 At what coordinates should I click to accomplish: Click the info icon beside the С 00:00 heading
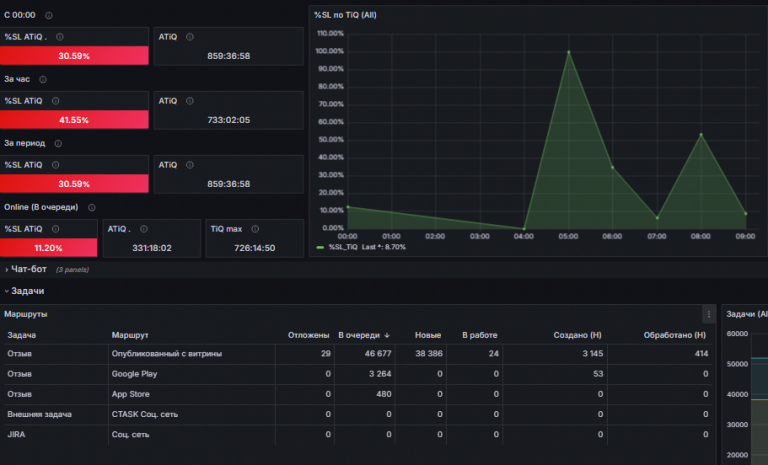coord(48,16)
